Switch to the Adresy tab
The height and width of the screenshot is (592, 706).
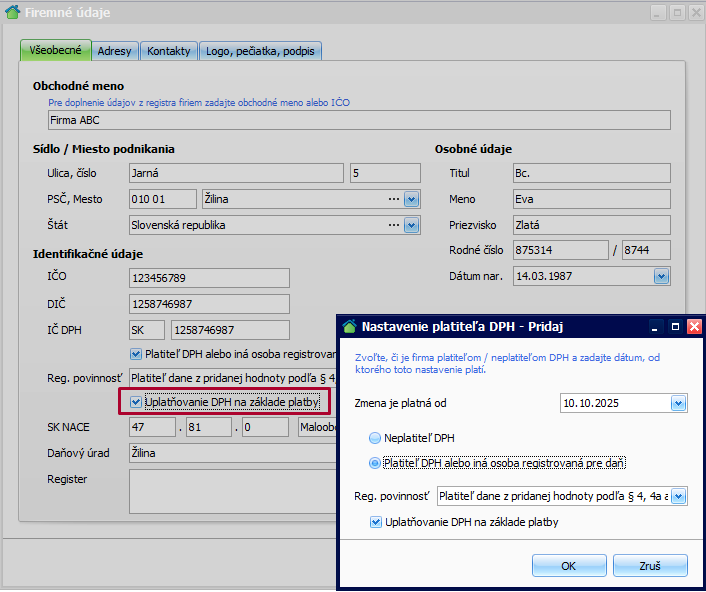click(x=114, y=51)
